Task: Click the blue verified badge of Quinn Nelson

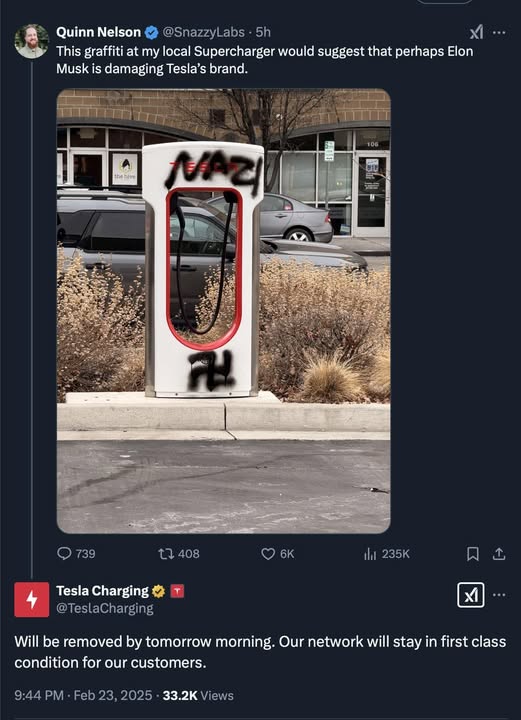Action: (x=151, y=32)
